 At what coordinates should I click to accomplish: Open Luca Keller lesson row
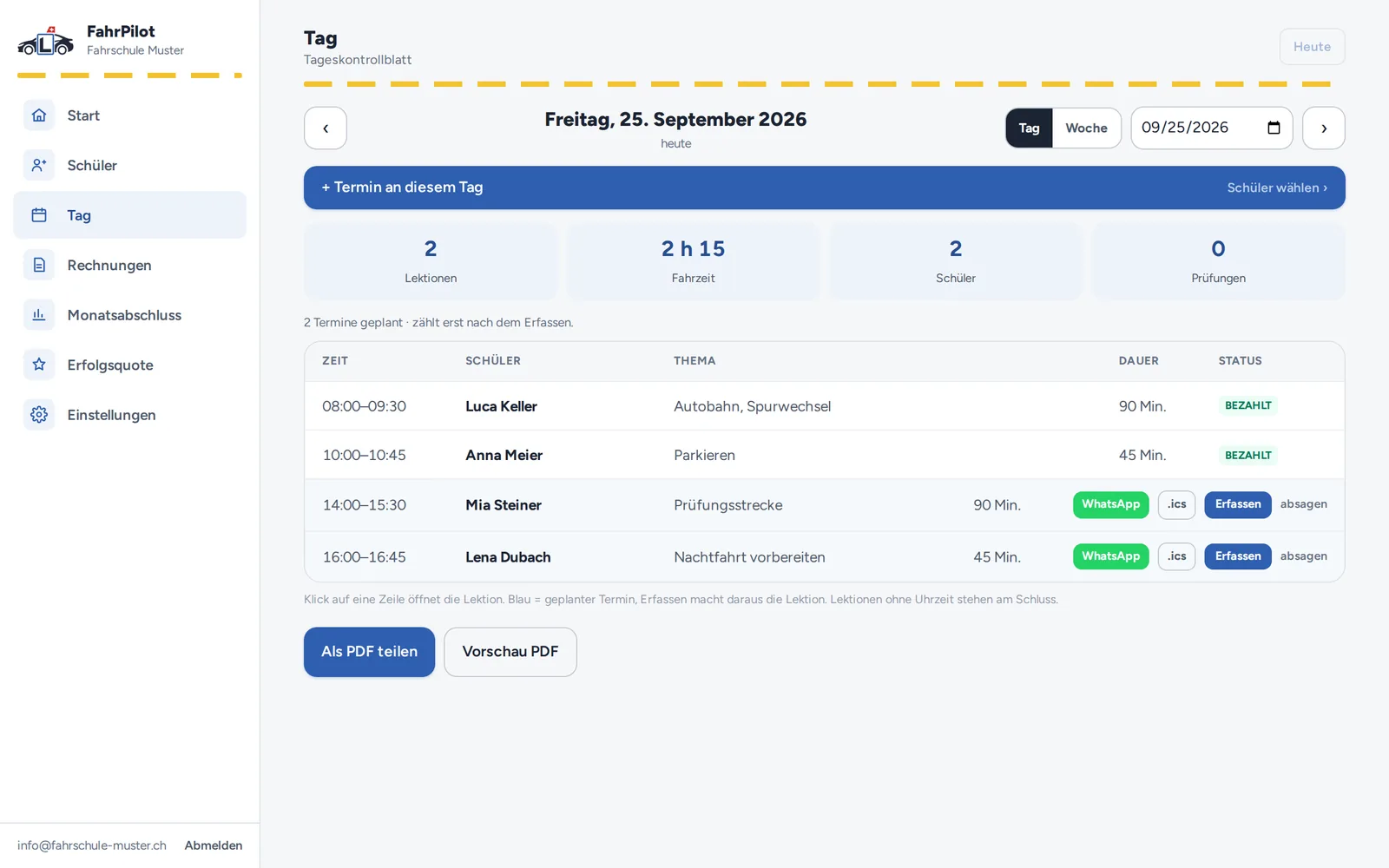pyautogui.click(x=825, y=406)
